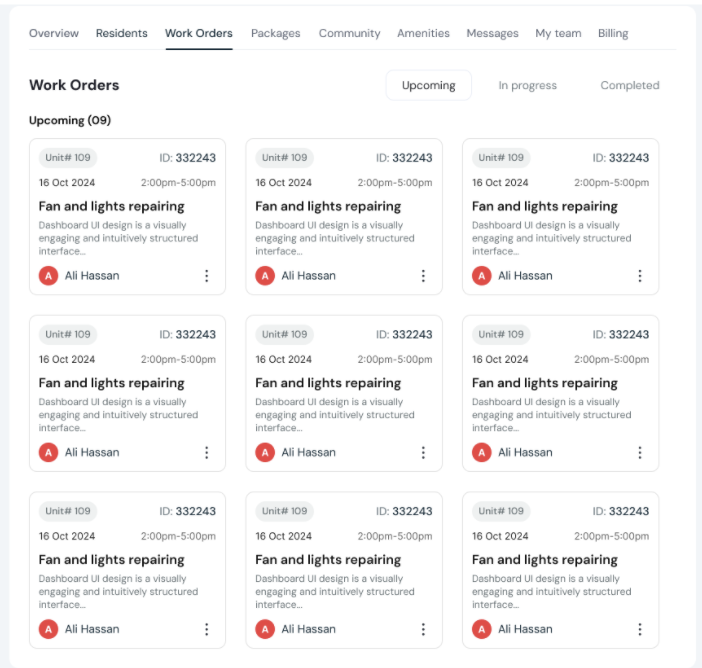Go to the Residents tab
This screenshot has width=702, height=668.
point(122,33)
